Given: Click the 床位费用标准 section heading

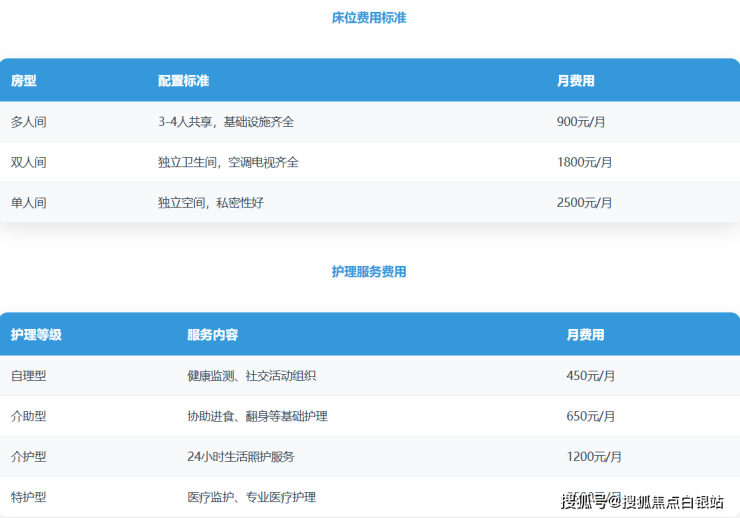Looking at the screenshot, I should pyautogui.click(x=369, y=18).
